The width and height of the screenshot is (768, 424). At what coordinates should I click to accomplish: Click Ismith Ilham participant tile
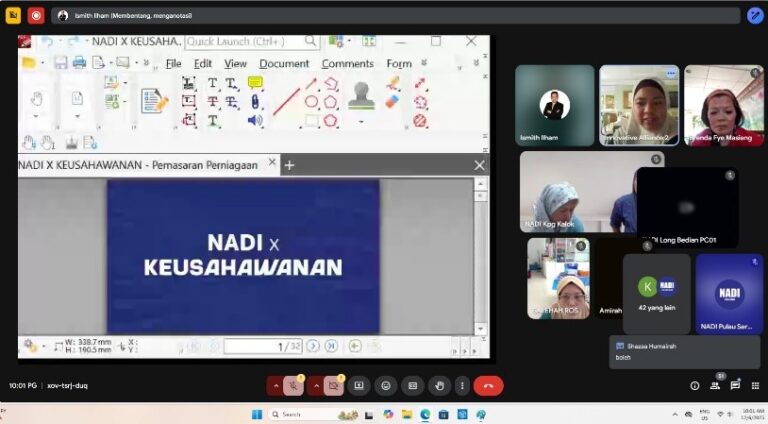(x=554, y=105)
